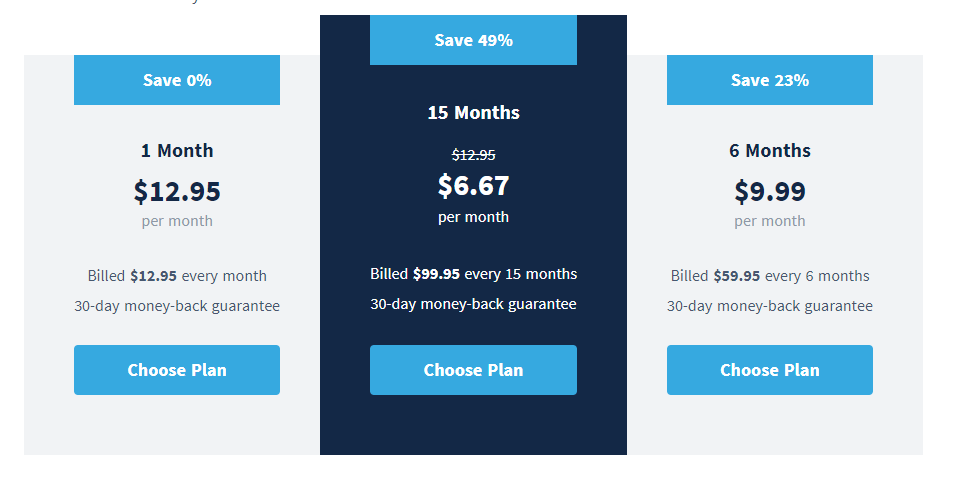
Task: Click Billed $12.95 every month text
Action: 177,275
